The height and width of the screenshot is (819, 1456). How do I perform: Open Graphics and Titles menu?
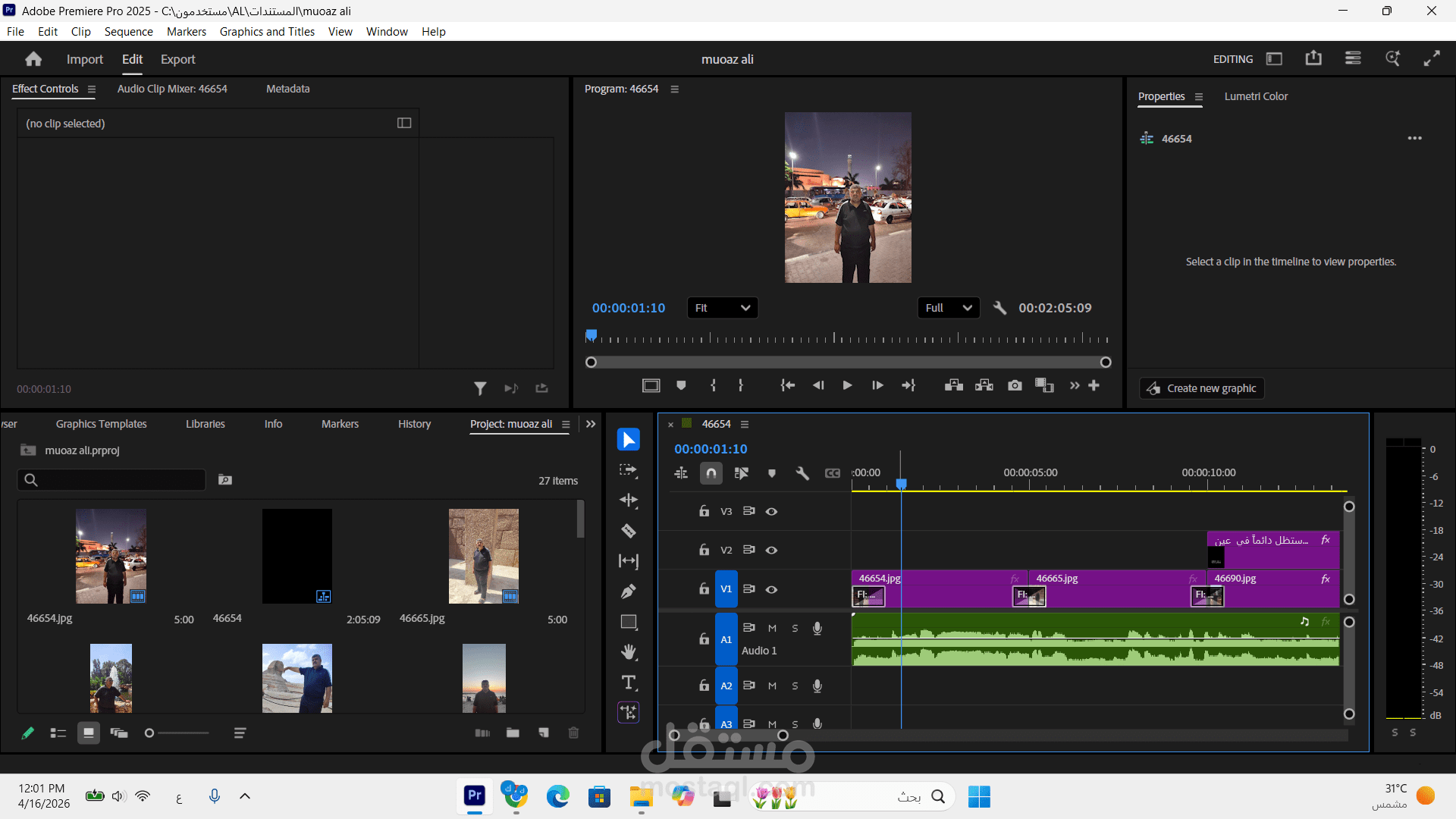click(x=267, y=31)
